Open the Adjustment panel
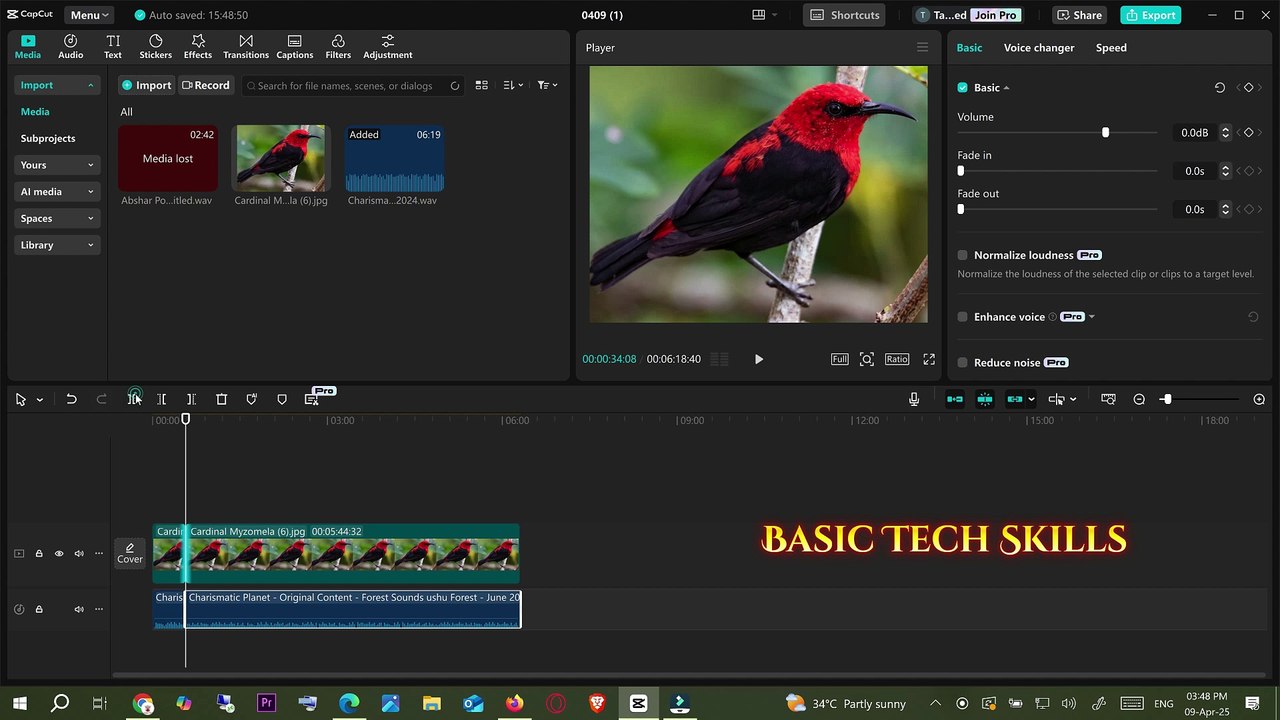1280x720 pixels. [388, 46]
